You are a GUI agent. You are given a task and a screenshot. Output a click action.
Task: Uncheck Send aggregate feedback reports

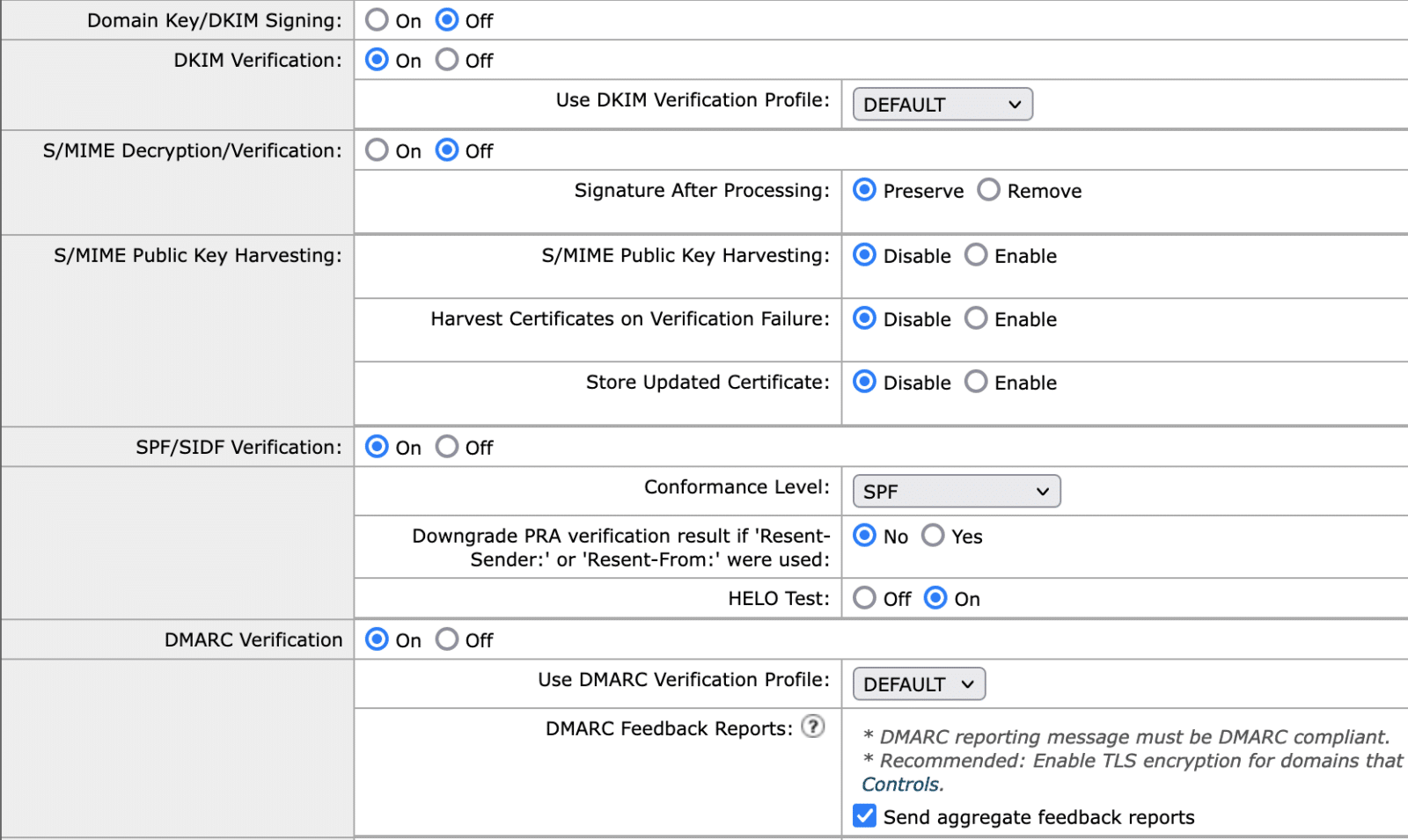(x=863, y=815)
